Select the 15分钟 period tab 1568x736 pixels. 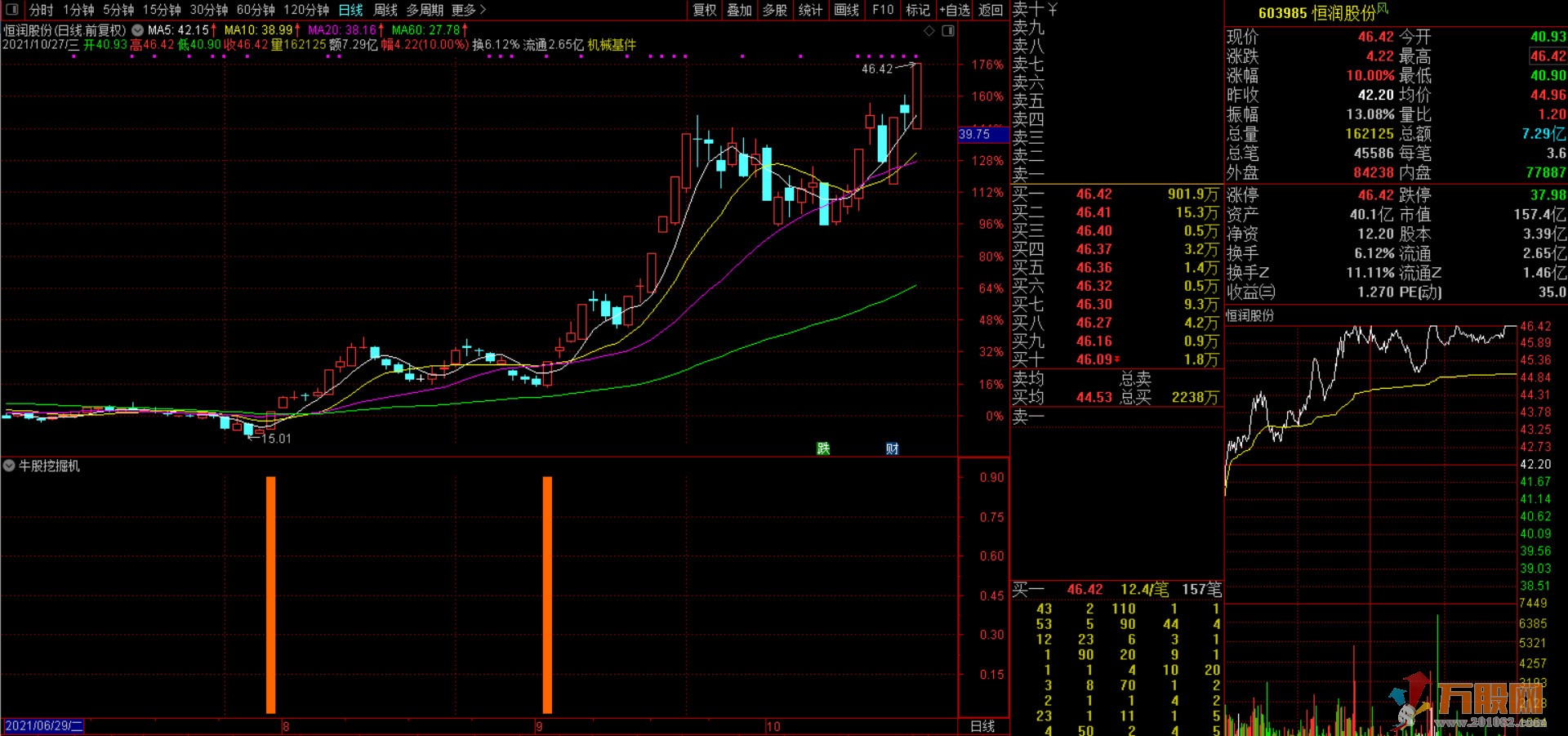[x=162, y=10]
